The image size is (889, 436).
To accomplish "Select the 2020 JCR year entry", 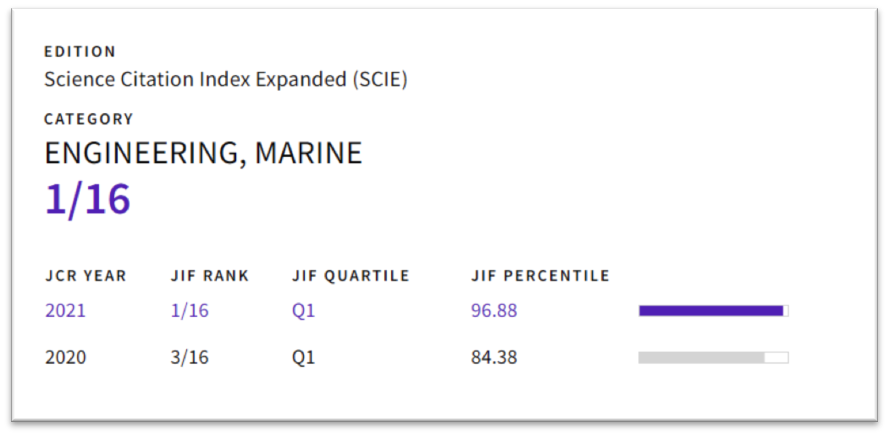I will pyautogui.click(x=65, y=357).
